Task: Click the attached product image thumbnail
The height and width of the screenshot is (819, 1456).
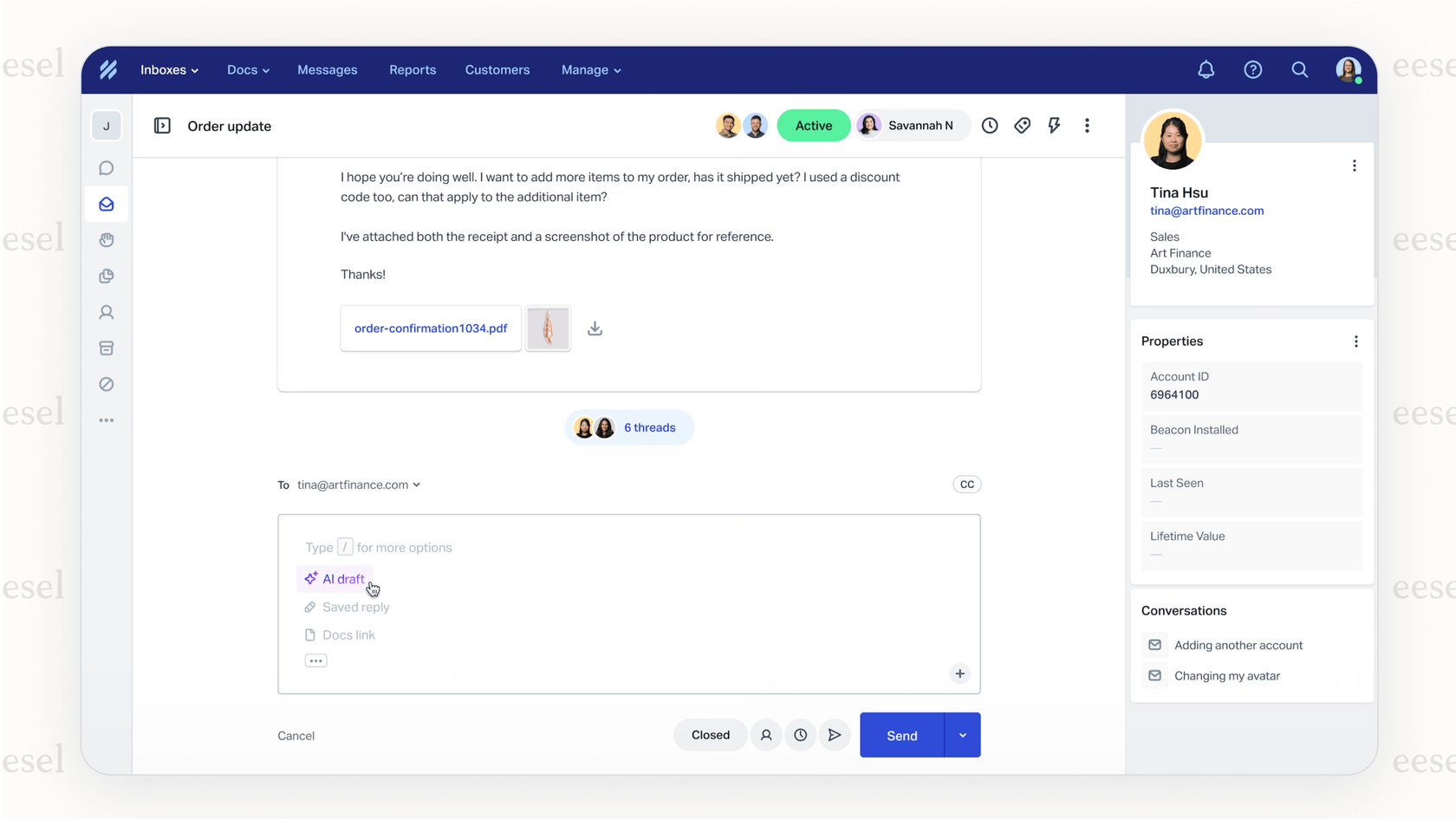Action: 548,328
